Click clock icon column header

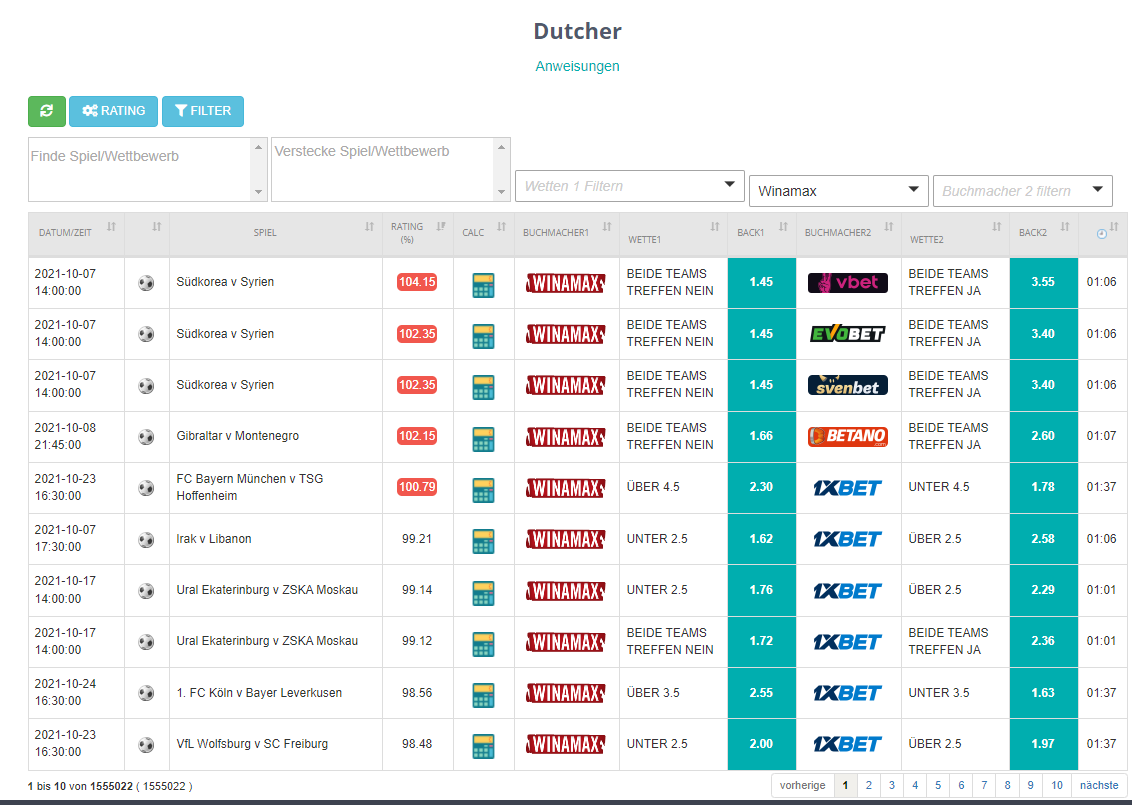click(x=1102, y=233)
